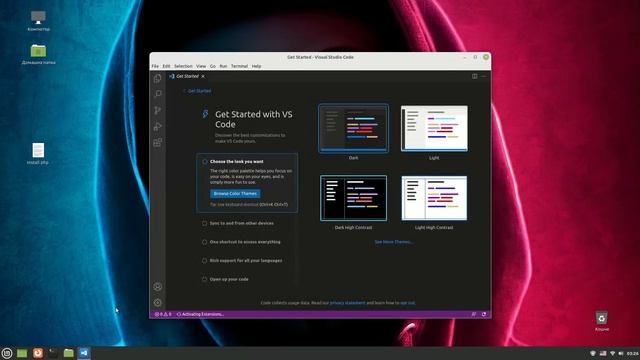
Task: Open the Computer desktop icon
Action: (x=38, y=20)
